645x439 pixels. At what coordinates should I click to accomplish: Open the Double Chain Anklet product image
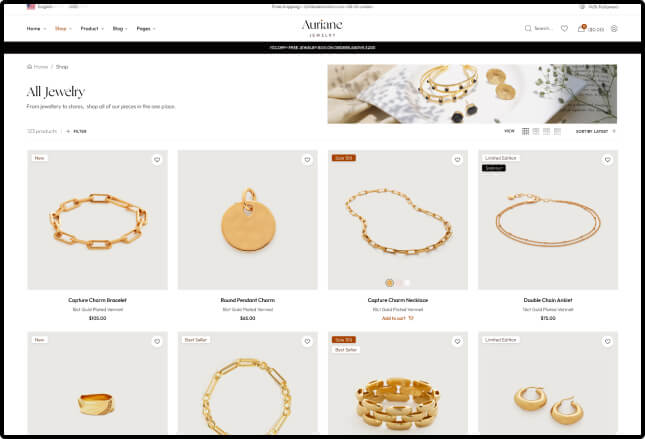point(548,220)
